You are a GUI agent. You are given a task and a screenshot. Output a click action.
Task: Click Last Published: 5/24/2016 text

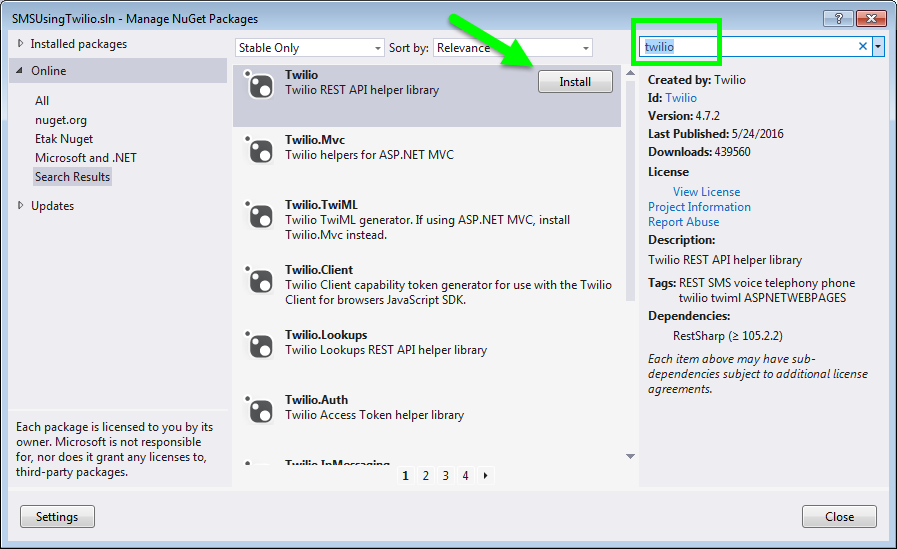(x=716, y=134)
